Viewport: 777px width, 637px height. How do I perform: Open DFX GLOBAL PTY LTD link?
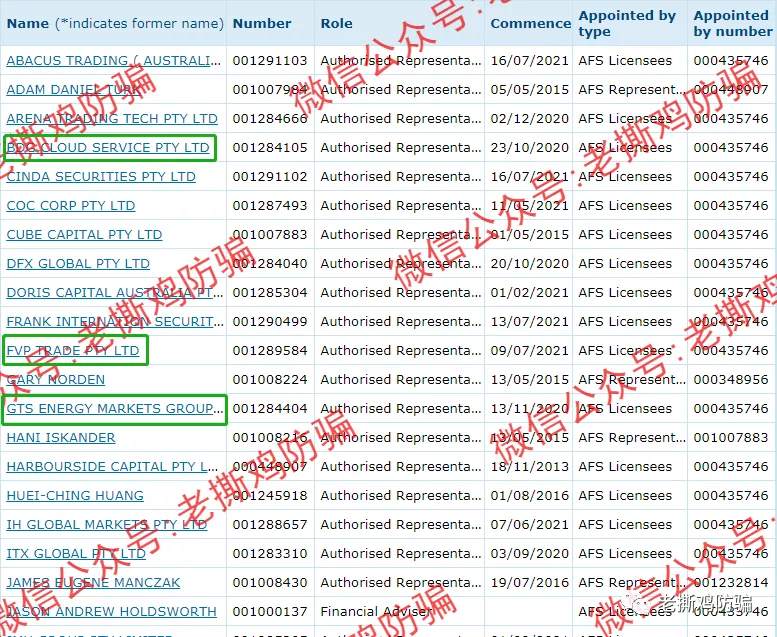[78, 264]
